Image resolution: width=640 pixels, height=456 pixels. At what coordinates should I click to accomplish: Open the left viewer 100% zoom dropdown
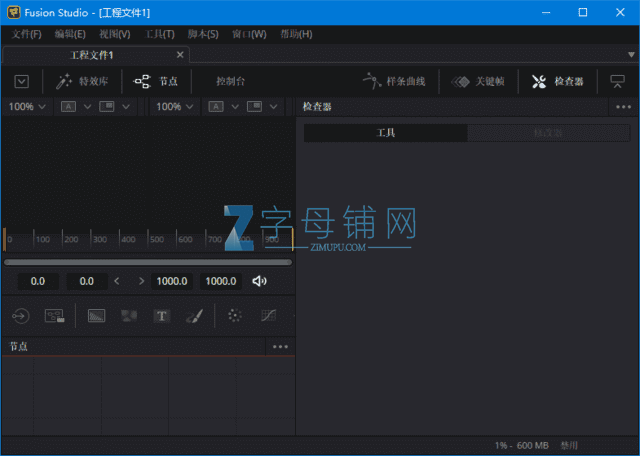27,106
